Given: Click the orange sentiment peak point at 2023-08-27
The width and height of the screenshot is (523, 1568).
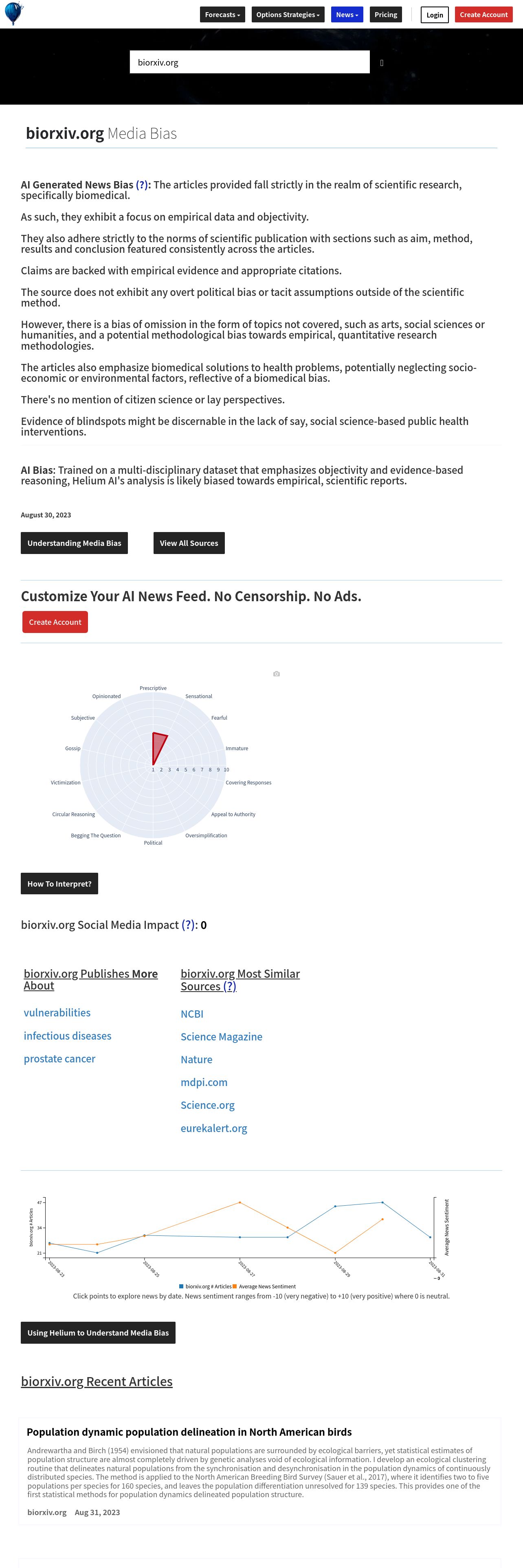Looking at the screenshot, I should tap(240, 1202).
